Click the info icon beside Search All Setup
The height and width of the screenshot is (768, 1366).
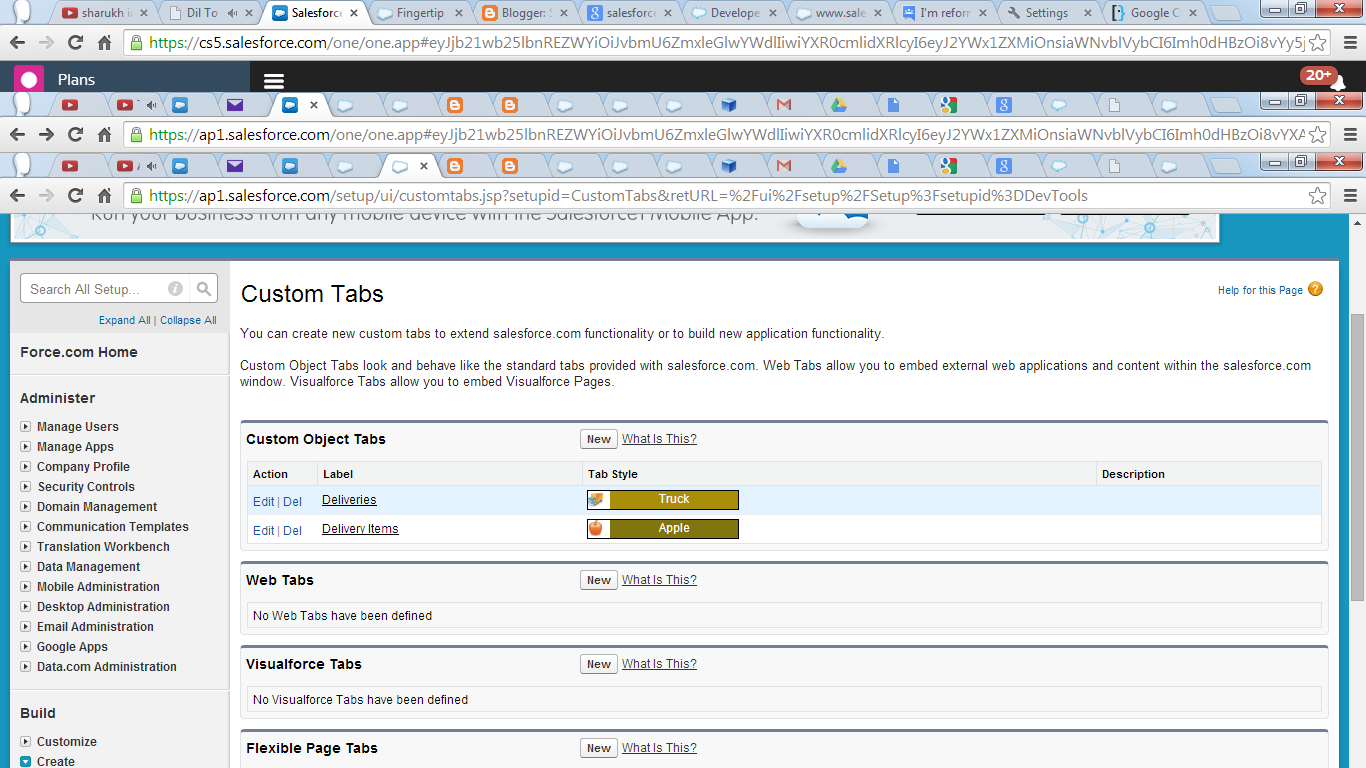(175, 288)
